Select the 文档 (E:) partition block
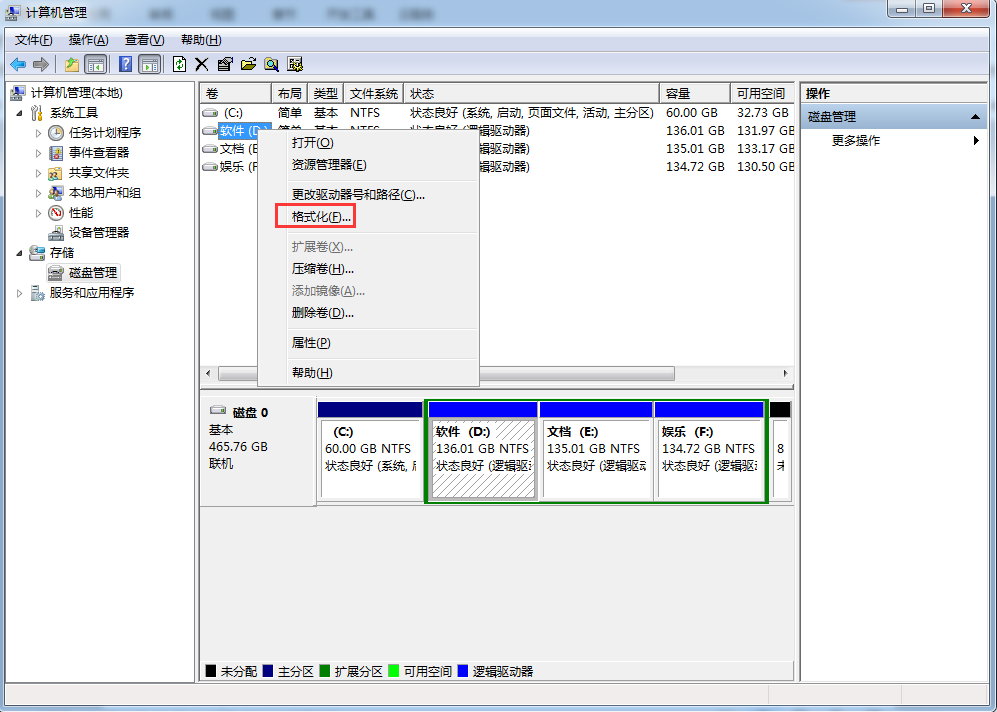The image size is (997, 712). click(x=596, y=451)
